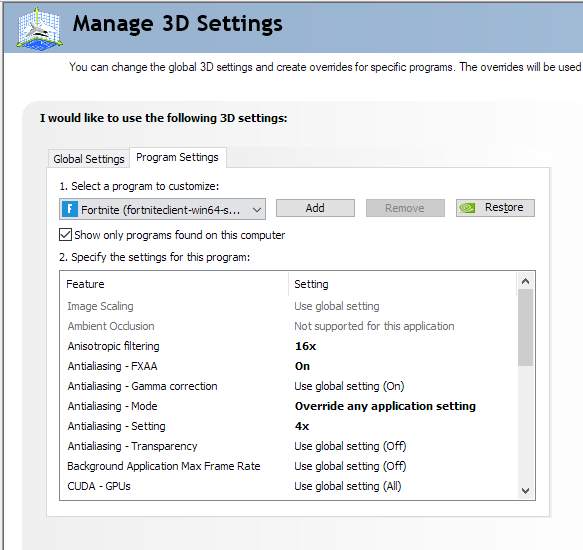Click the settings list scrollbar thumb
This screenshot has width=583, height=550.
tap(525, 328)
